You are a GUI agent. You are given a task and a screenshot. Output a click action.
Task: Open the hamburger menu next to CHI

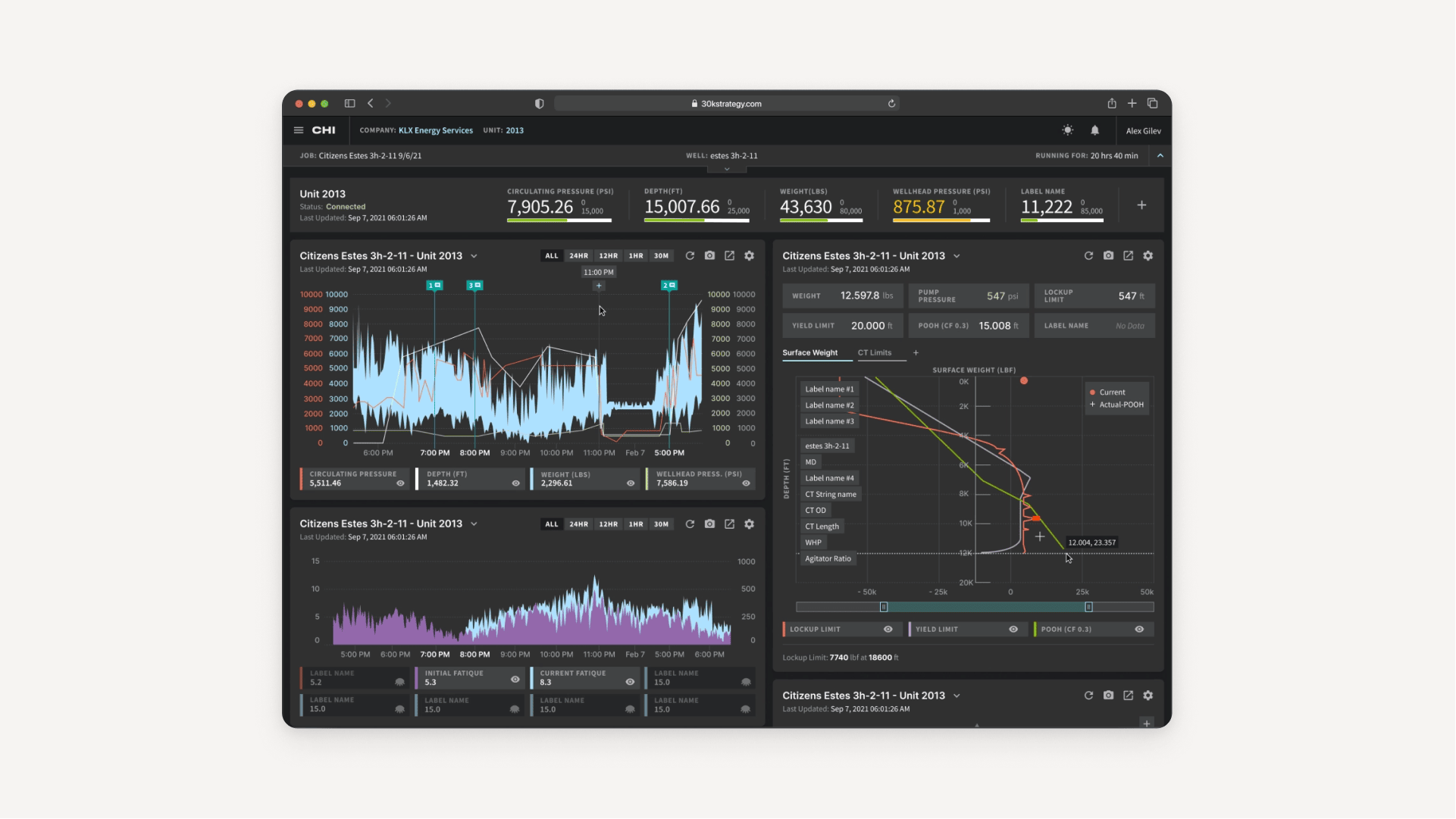(299, 130)
